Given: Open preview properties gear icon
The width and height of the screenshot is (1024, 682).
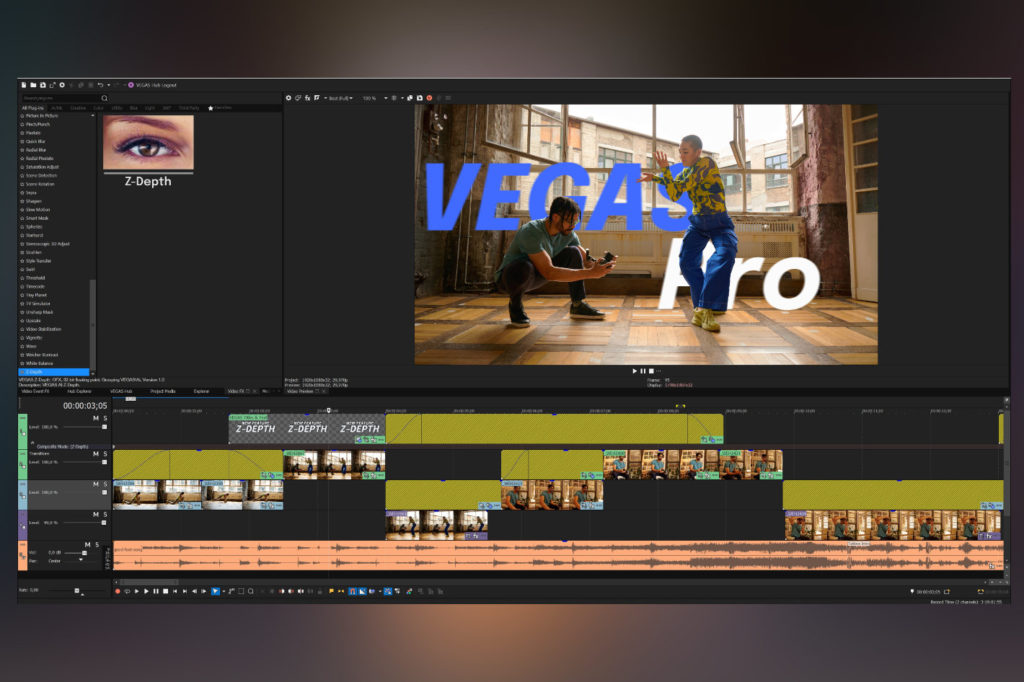Looking at the screenshot, I should click(x=288, y=98).
